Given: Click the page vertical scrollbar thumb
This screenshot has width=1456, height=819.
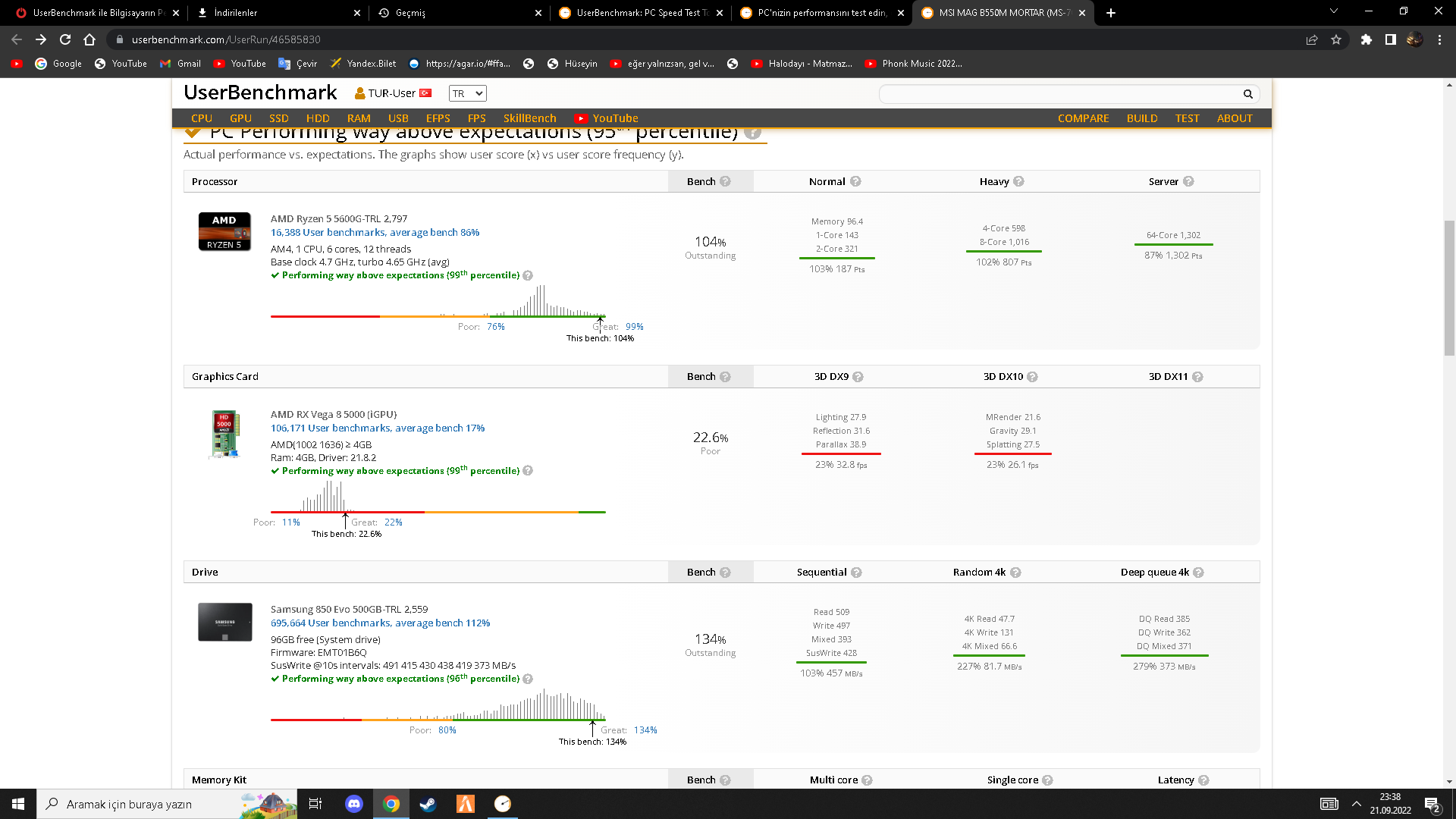Looking at the screenshot, I should [1449, 288].
